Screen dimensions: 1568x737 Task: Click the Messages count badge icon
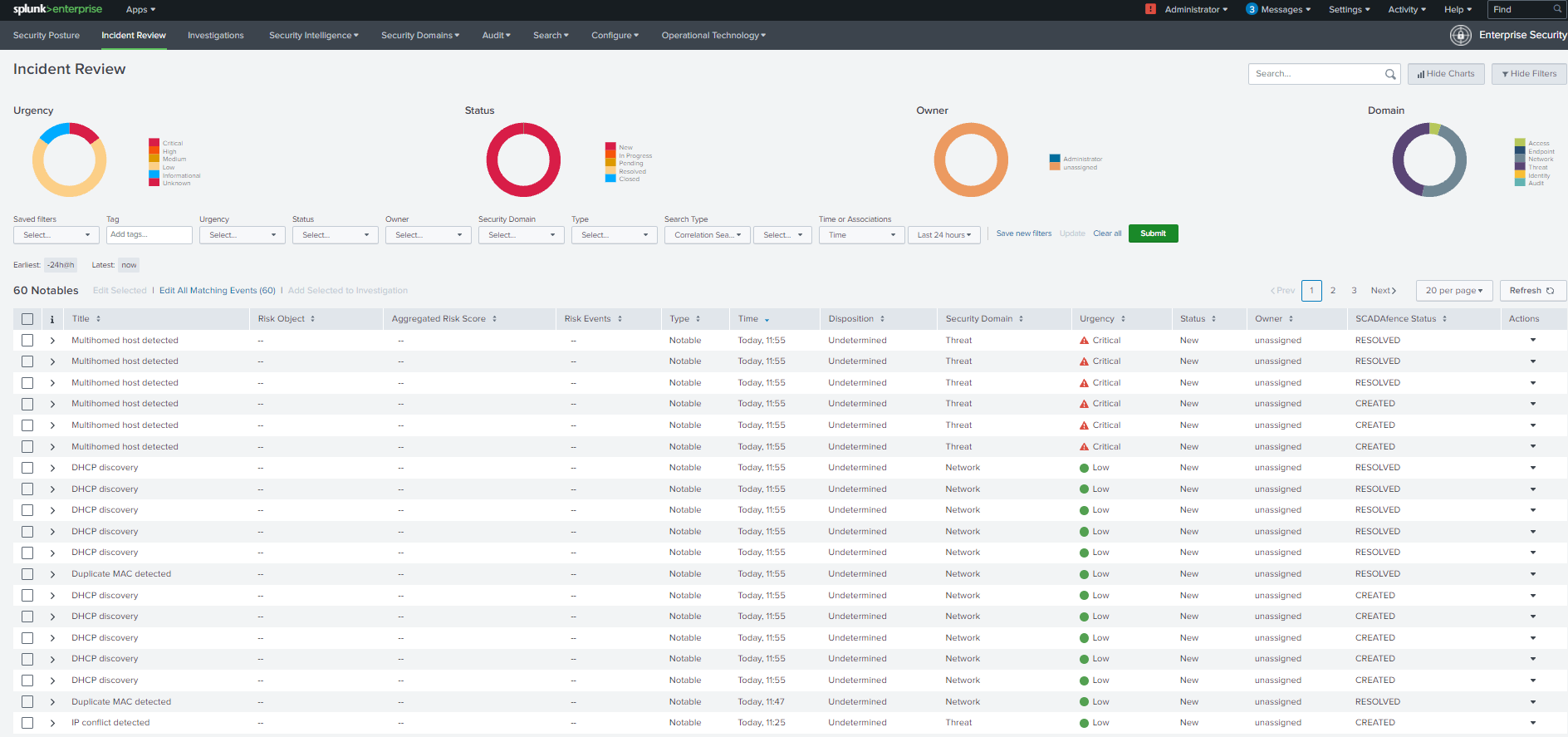tap(1251, 9)
